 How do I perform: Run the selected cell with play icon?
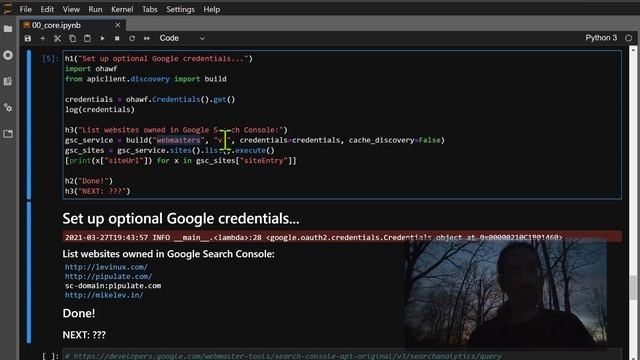point(102,38)
